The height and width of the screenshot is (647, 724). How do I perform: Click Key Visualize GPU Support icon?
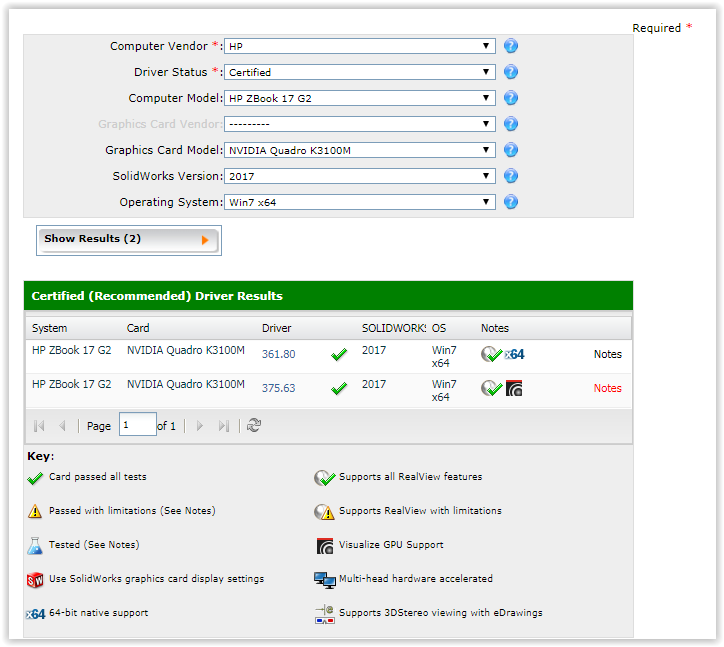coord(325,546)
